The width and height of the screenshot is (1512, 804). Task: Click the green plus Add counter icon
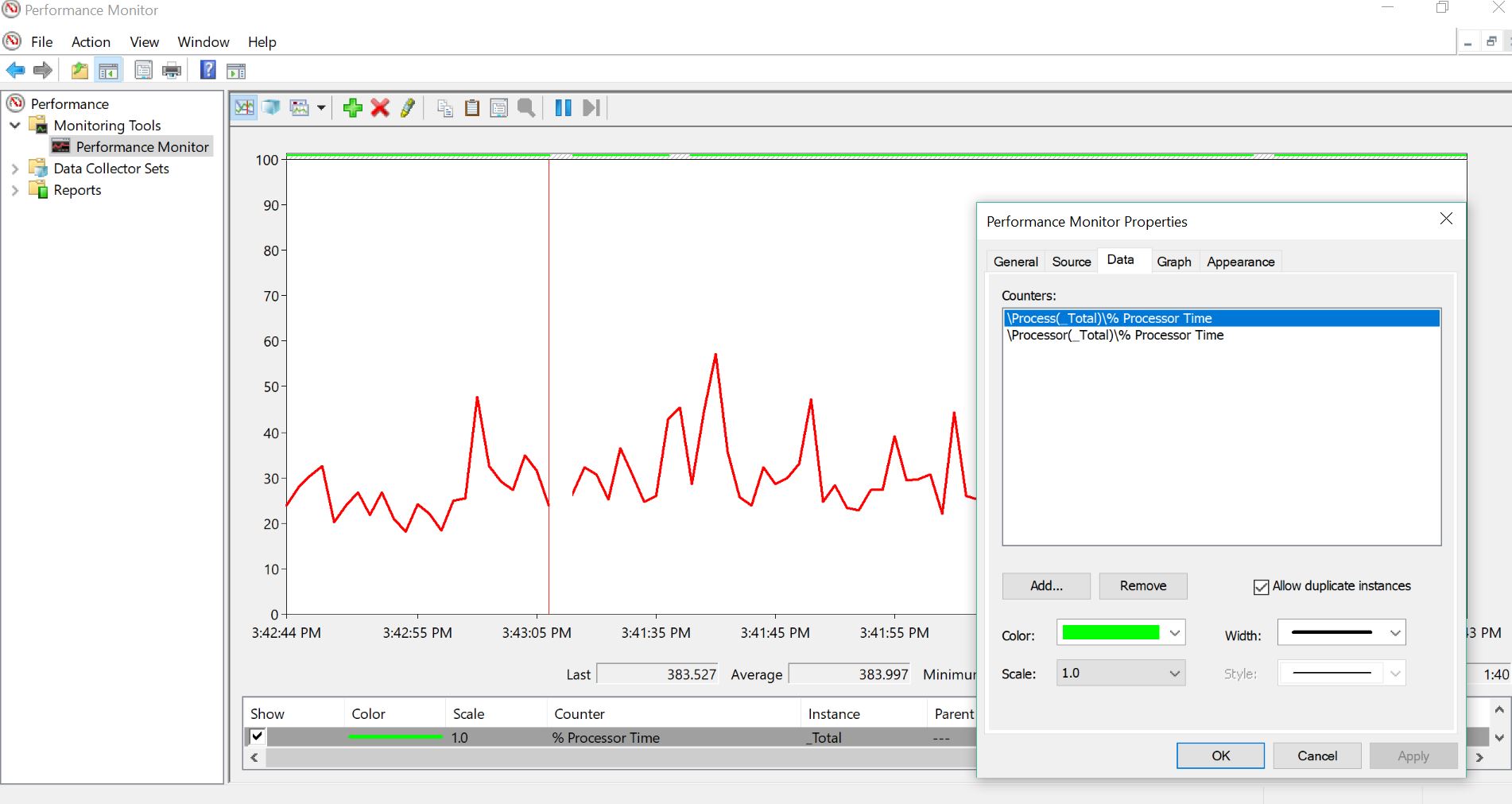tap(352, 108)
